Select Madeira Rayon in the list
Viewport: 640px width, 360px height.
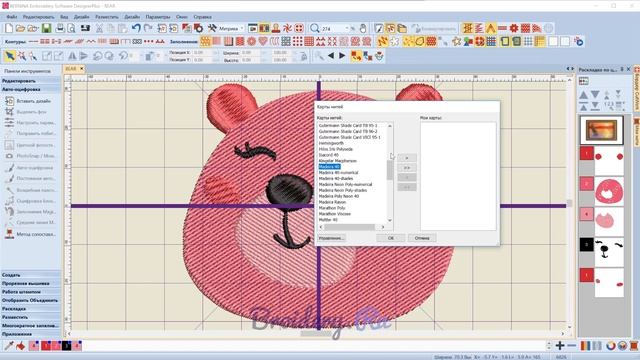point(332,202)
